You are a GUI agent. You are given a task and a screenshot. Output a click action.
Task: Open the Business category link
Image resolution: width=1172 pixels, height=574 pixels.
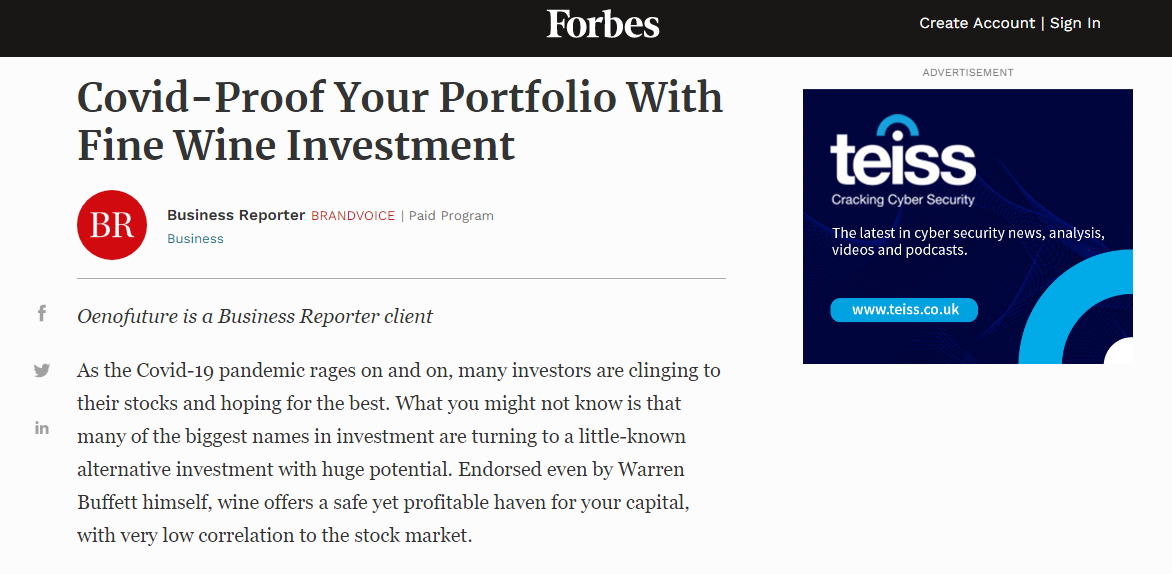pos(195,238)
